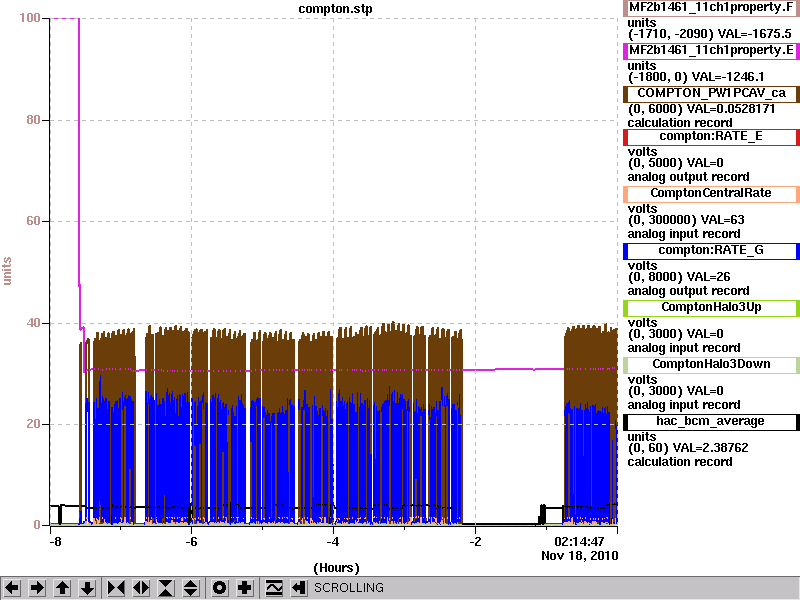800x600 pixels.
Task: Select the ComptonHalo3Down pale green legend
Action: [711, 364]
